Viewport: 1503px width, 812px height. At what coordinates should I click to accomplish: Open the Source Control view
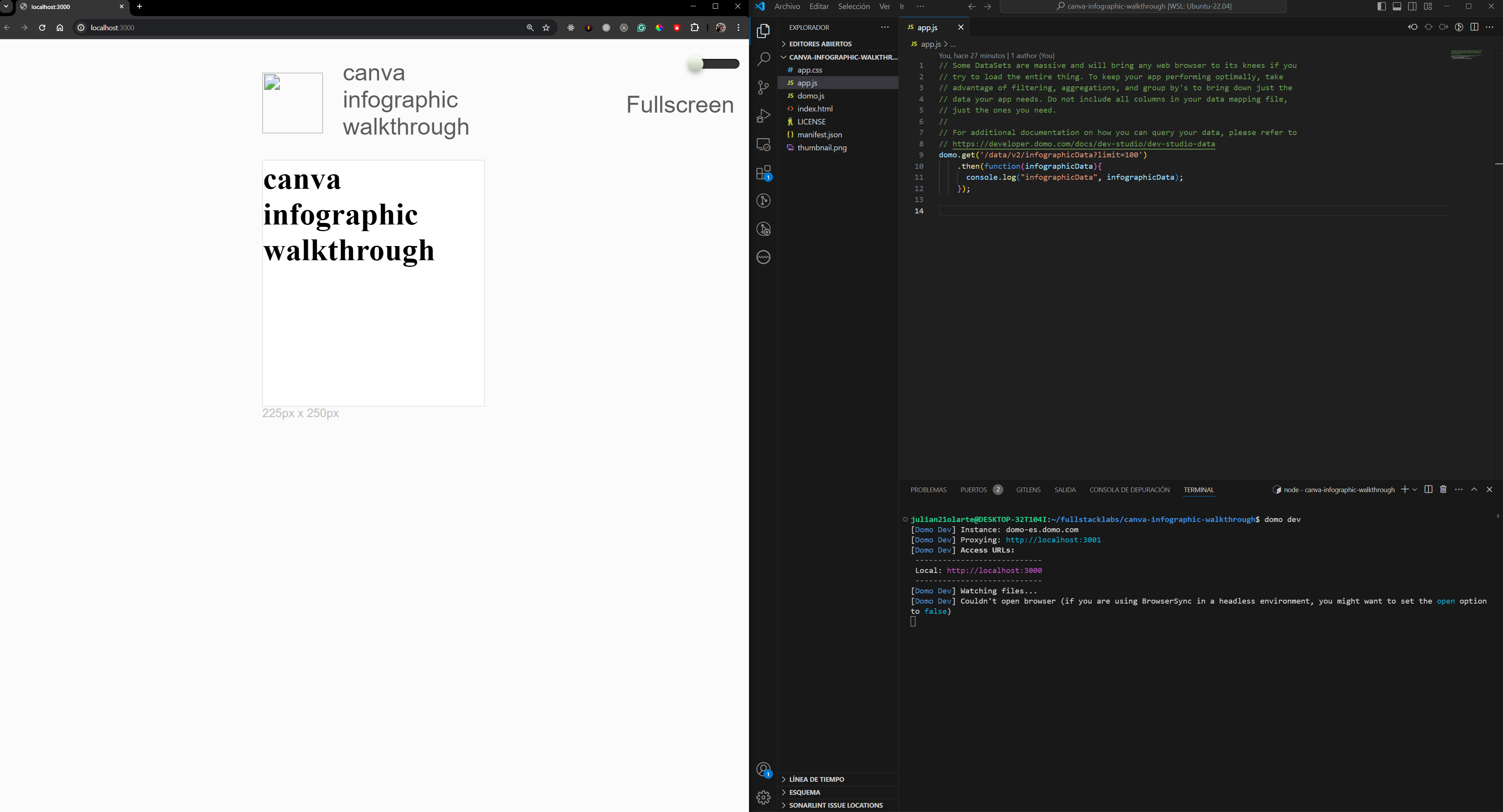tap(763, 88)
